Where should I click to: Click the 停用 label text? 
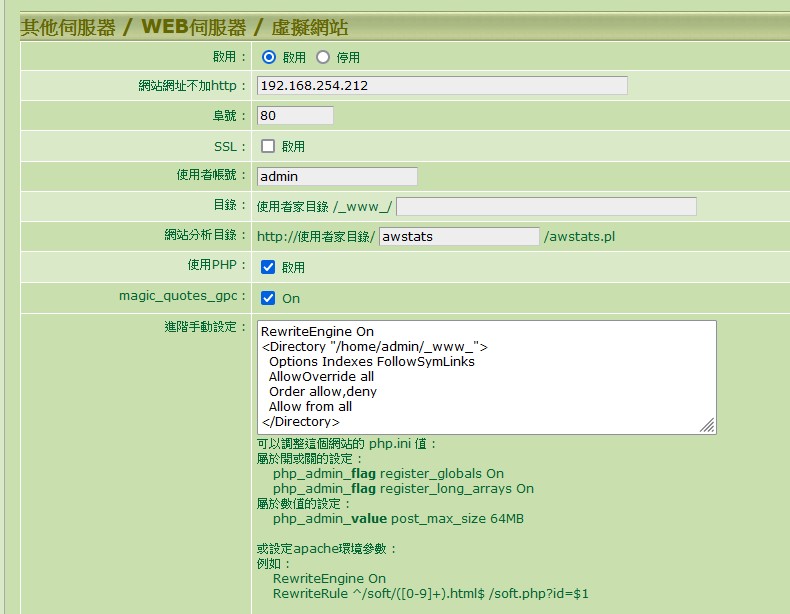(348, 58)
